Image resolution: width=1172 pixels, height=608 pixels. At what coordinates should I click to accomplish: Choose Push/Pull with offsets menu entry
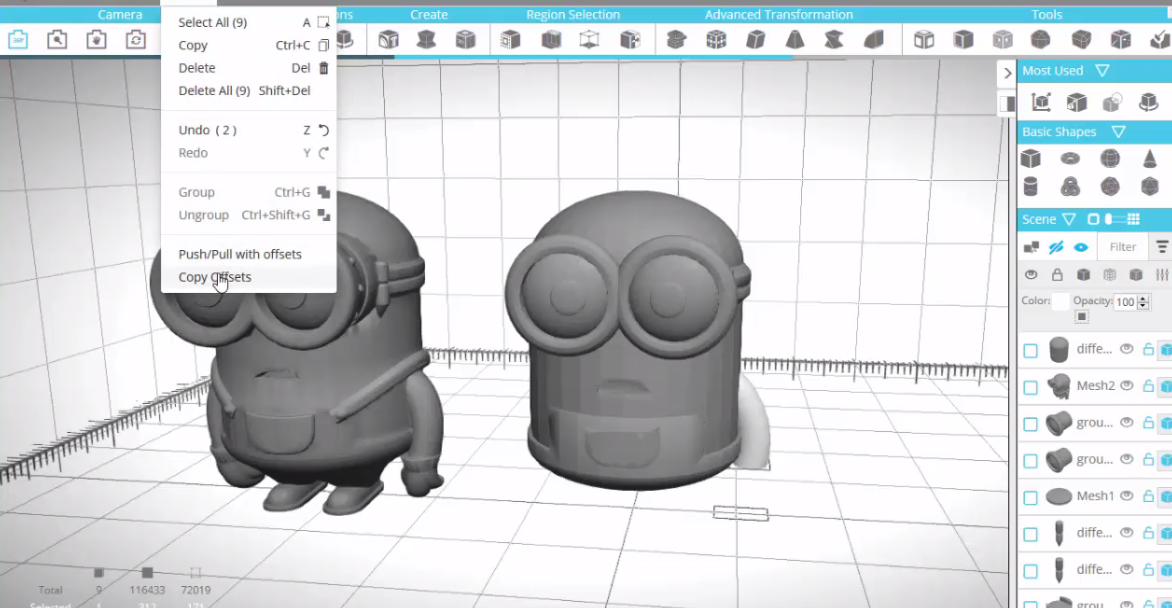249,254
